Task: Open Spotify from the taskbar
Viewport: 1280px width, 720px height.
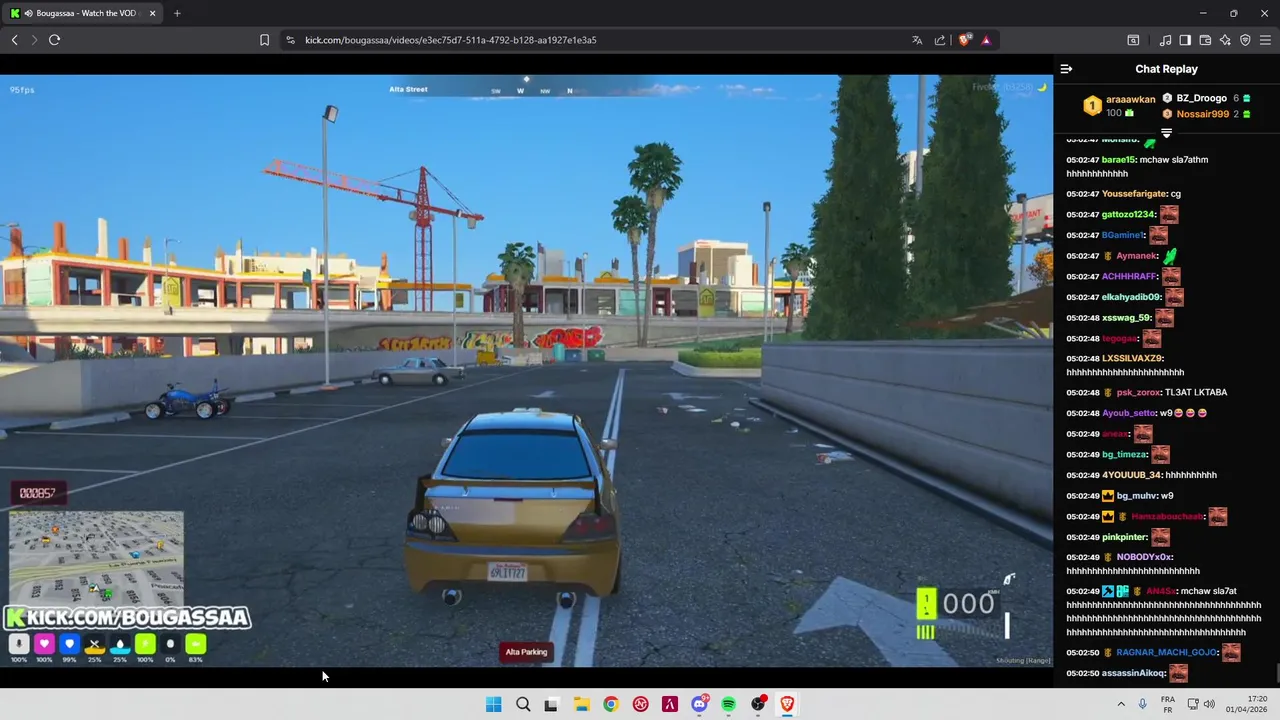Action: 729,704
